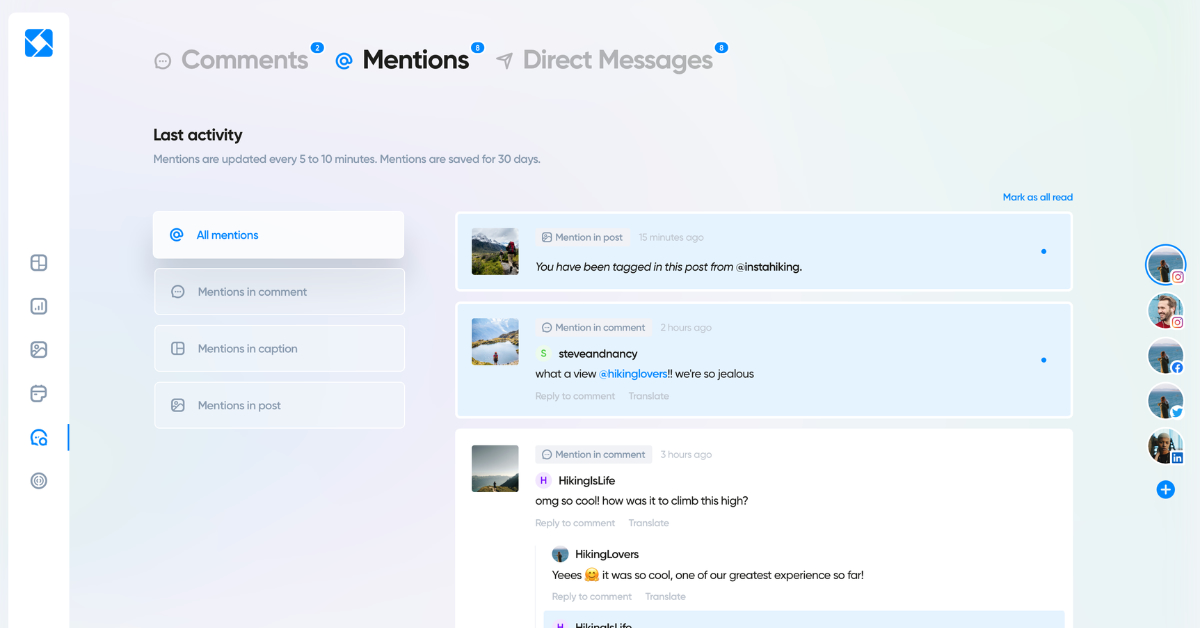Open the instahiking tagged post thumbnail
This screenshot has width=1200, height=628.
[x=495, y=251]
